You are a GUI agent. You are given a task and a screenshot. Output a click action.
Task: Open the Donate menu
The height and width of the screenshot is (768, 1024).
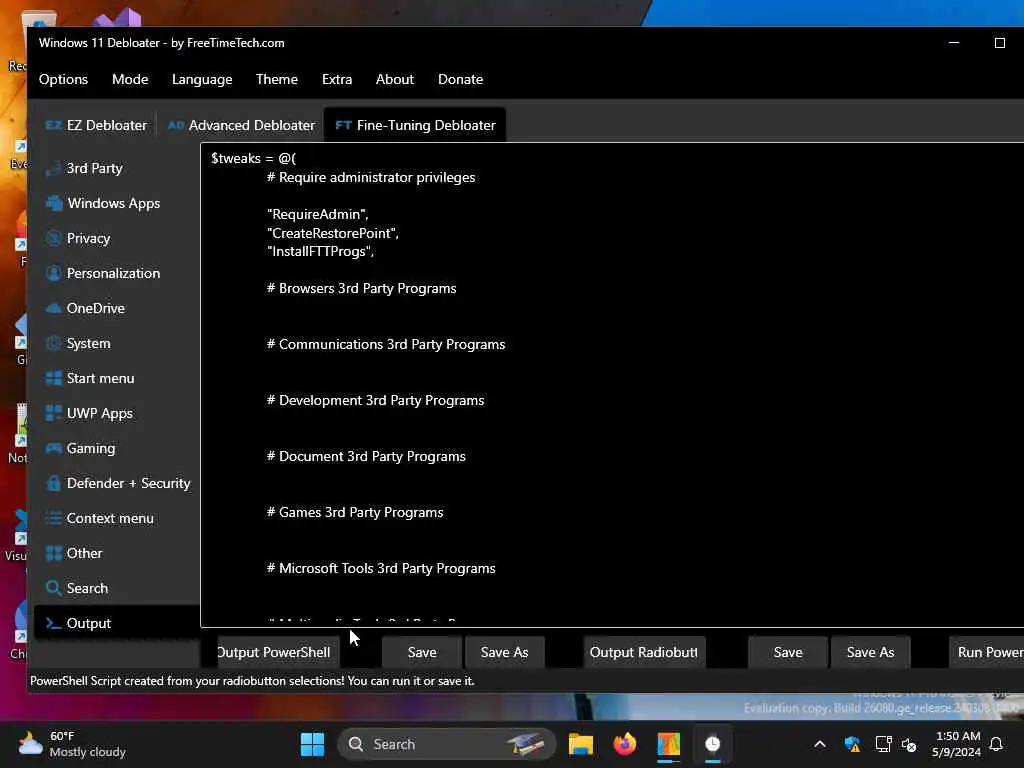click(460, 79)
